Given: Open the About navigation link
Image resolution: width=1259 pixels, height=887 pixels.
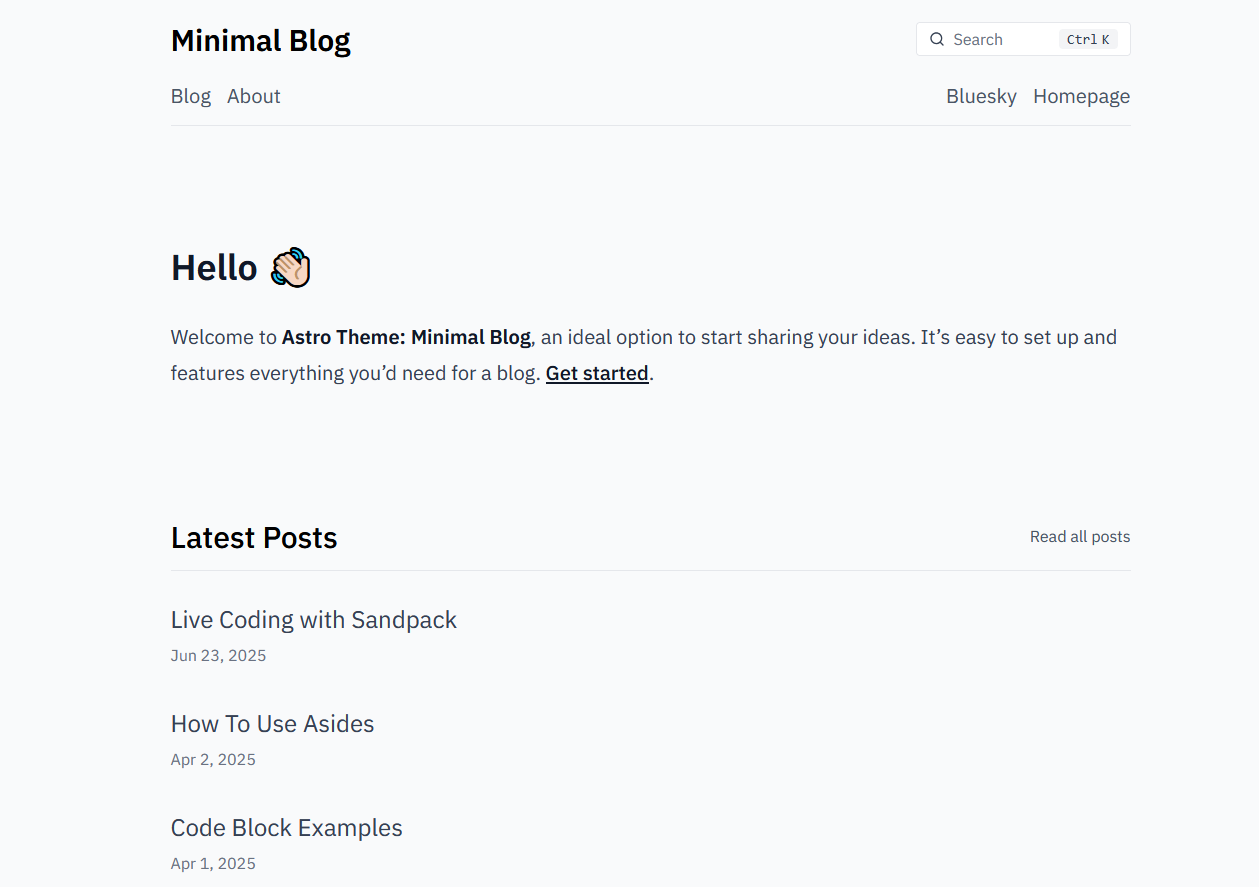Looking at the screenshot, I should click(253, 96).
